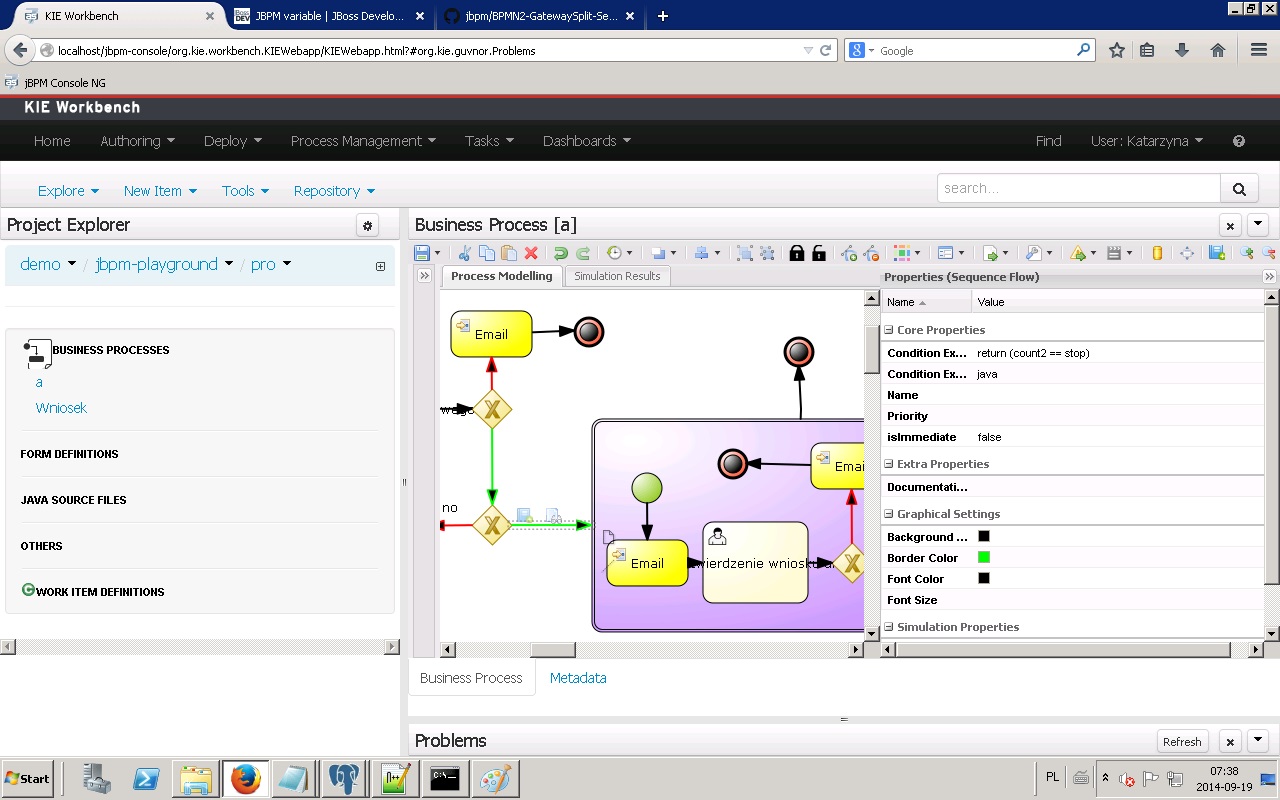Click the form generation icon
The height and width of the screenshot is (800, 1280).
pos(945,253)
